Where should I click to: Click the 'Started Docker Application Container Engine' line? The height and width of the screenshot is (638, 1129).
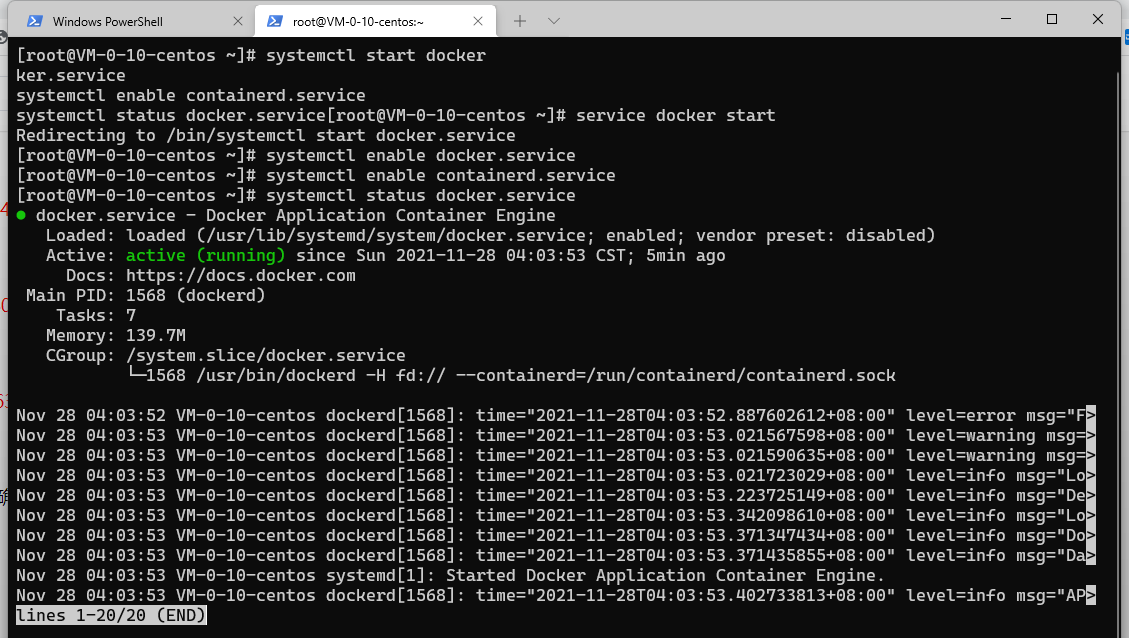pos(450,575)
